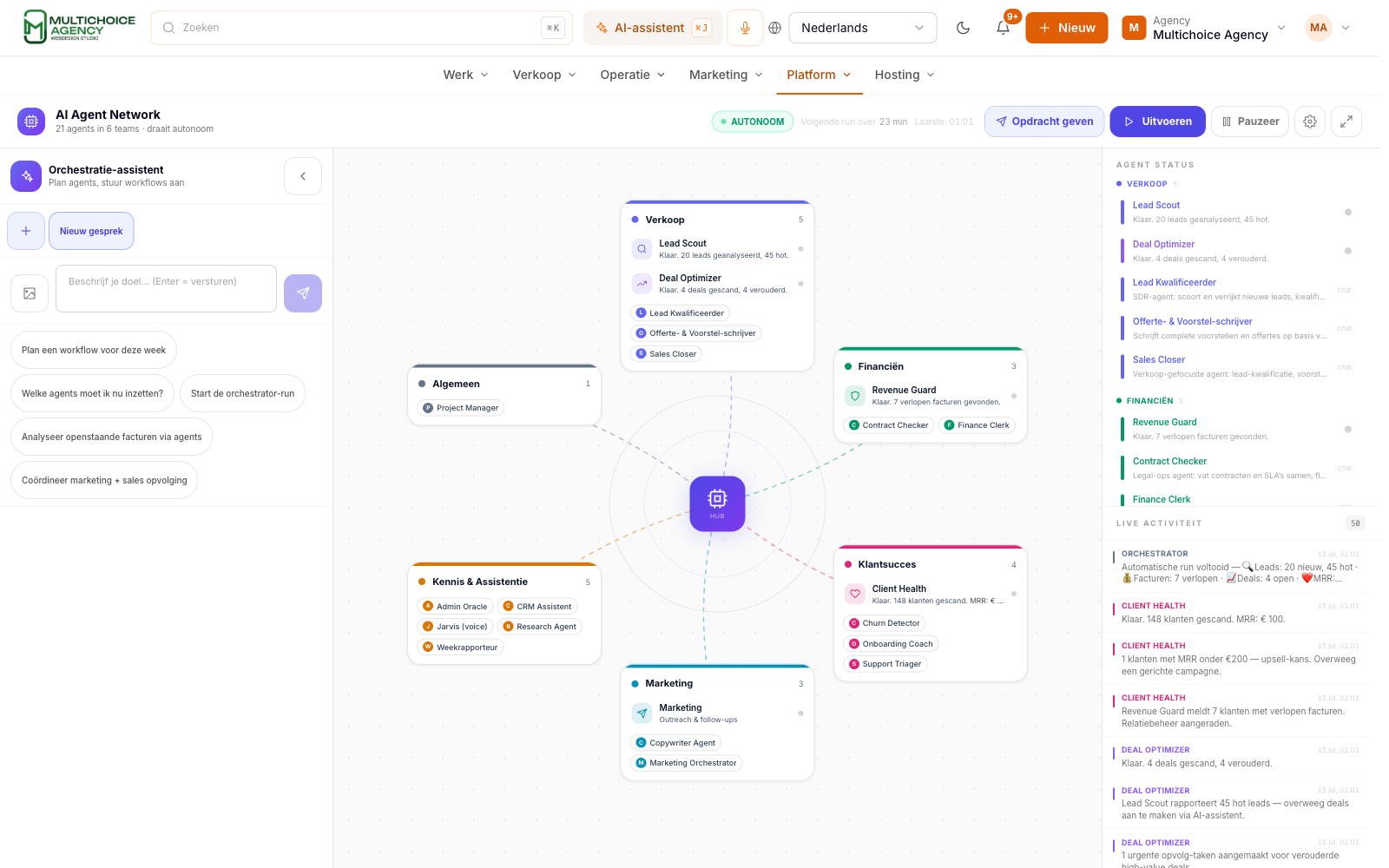The height and width of the screenshot is (868, 1389).
Task: Send the message with paper-plane button
Action: (303, 293)
